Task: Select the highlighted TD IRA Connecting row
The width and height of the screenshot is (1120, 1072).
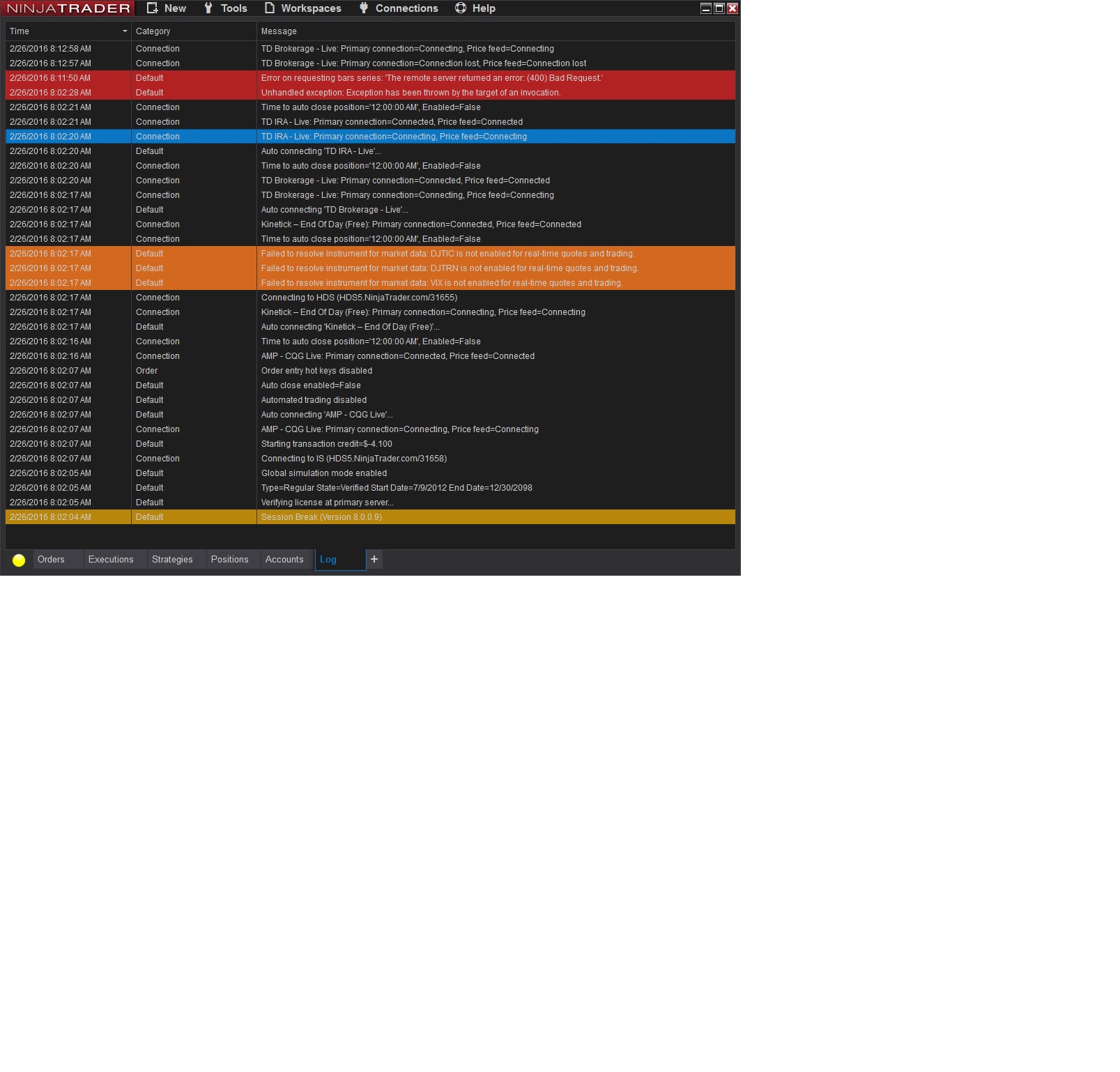Action: [x=370, y=137]
